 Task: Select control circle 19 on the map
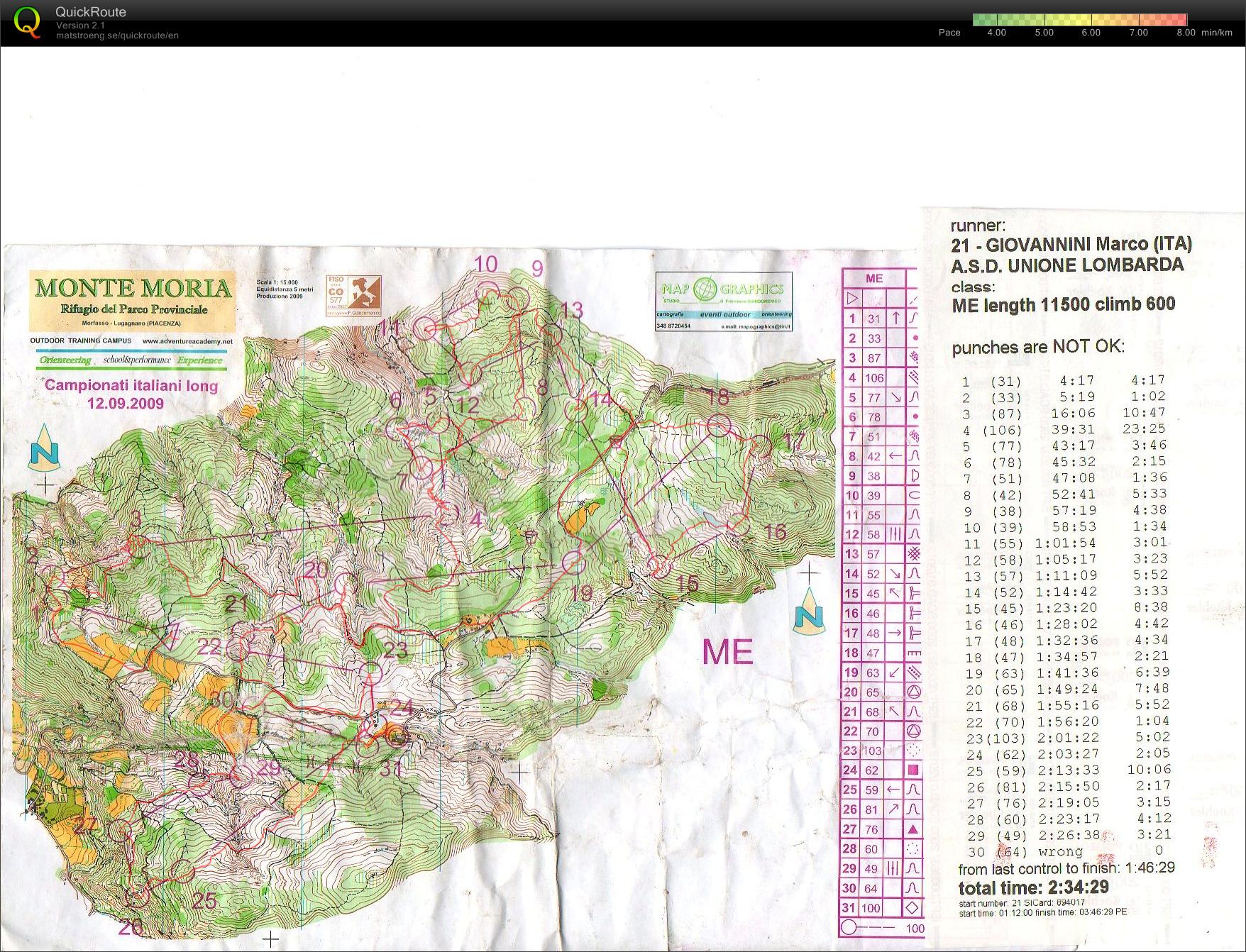[573, 563]
